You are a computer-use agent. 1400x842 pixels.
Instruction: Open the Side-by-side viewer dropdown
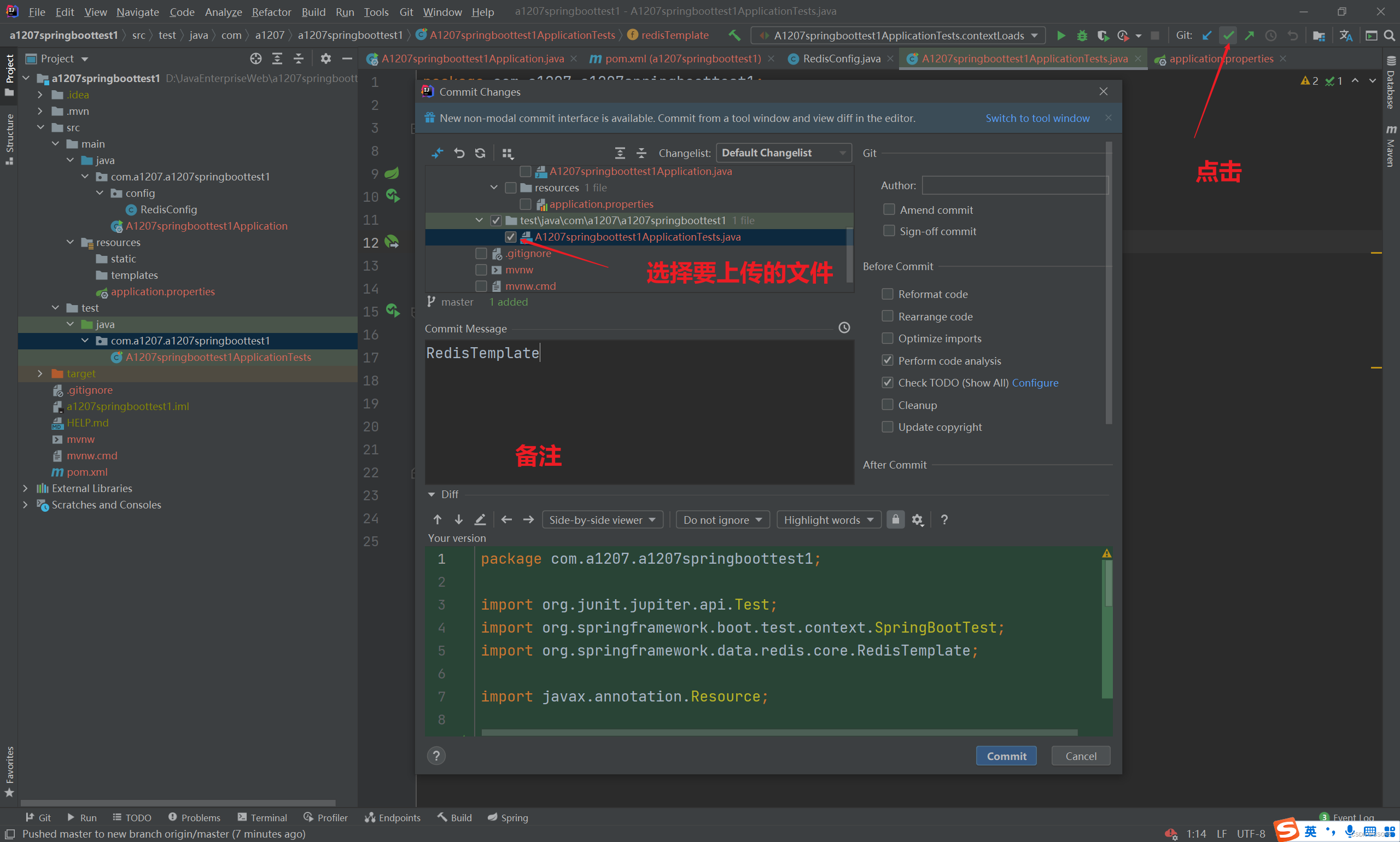pos(602,520)
